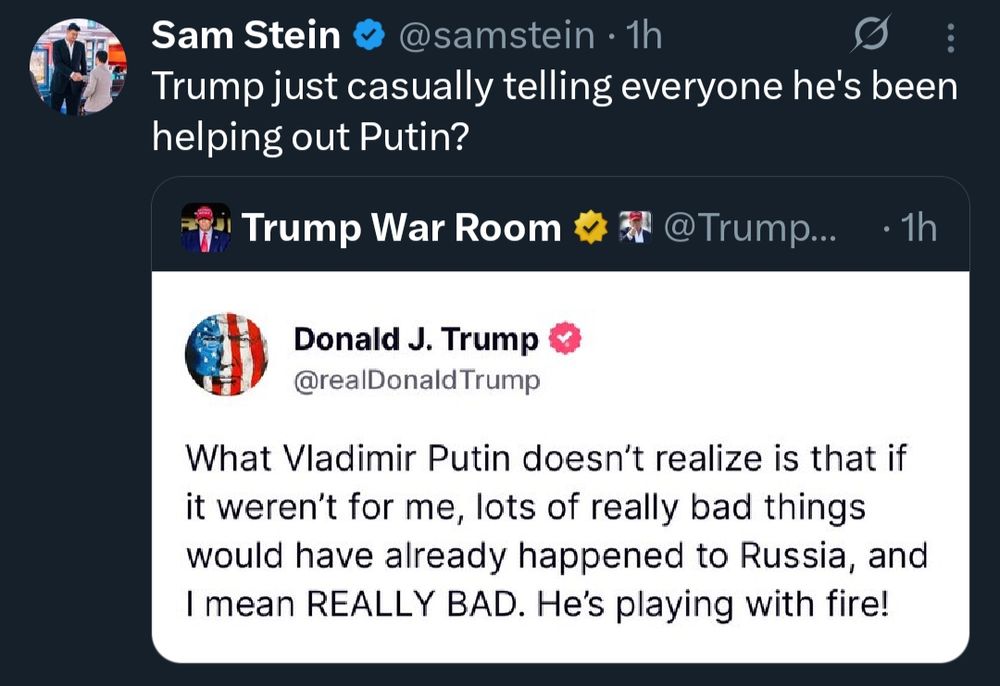1000x686 pixels.
Task: Click the Grok slashed-circle icon
Action: tap(869, 35)
